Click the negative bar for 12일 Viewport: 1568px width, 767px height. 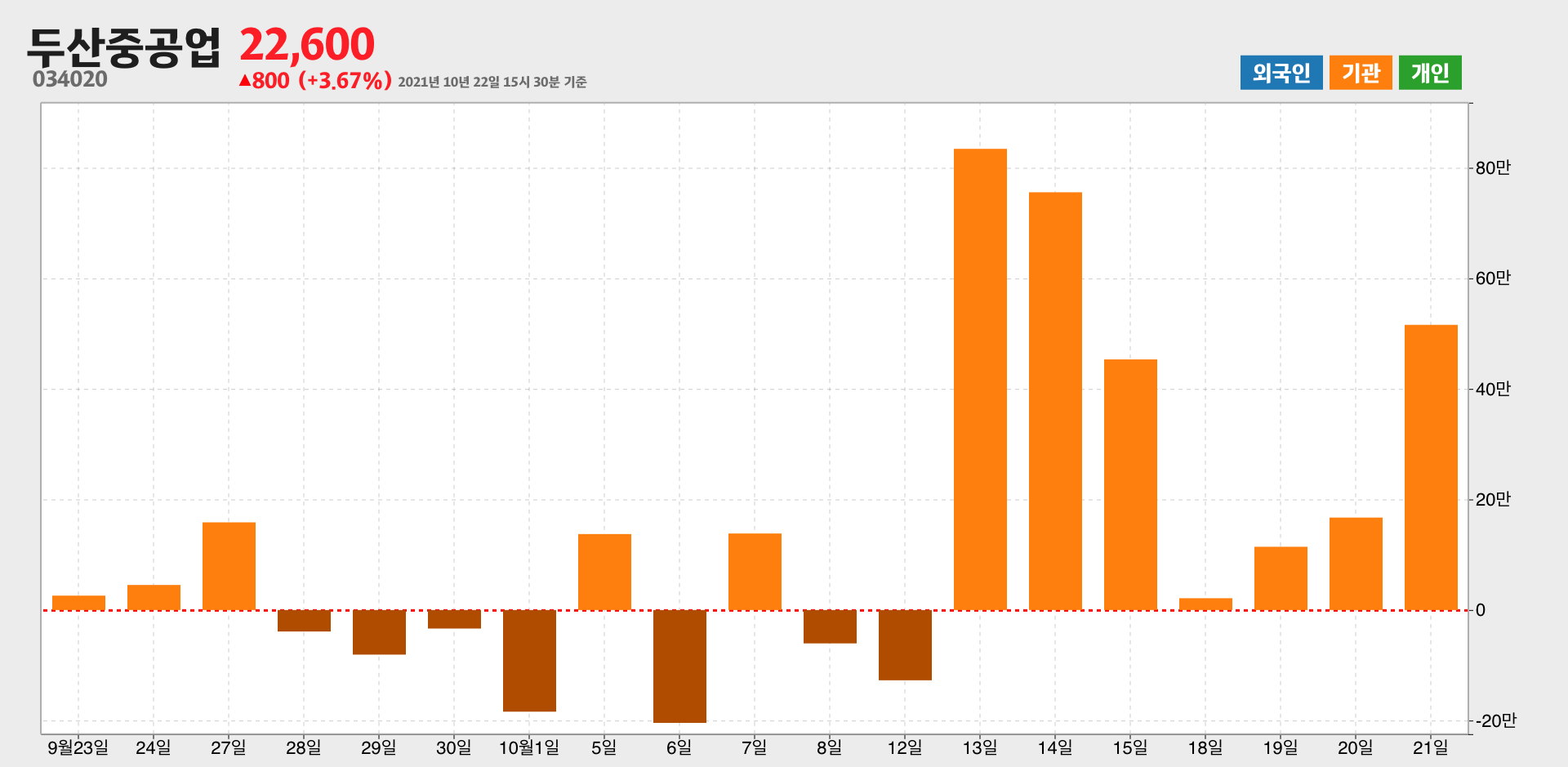[x=905, y=645]
